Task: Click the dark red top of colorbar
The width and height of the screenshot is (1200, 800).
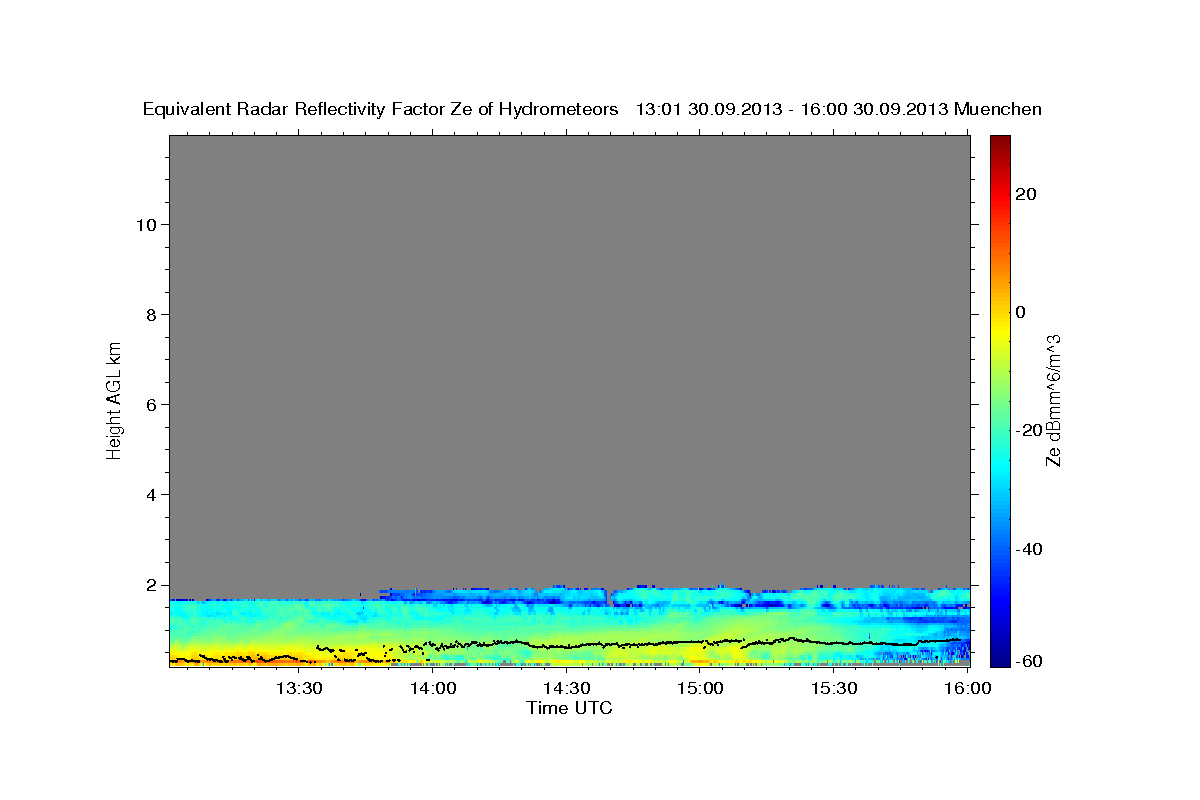Action: pos(1000,142)
